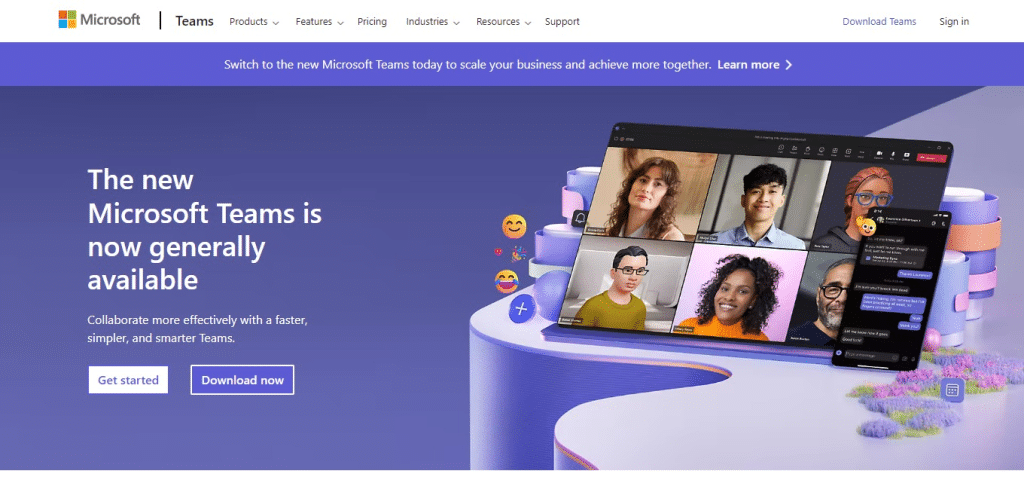
Task: Expand the Industries dropdown menu
Action: 432,22
